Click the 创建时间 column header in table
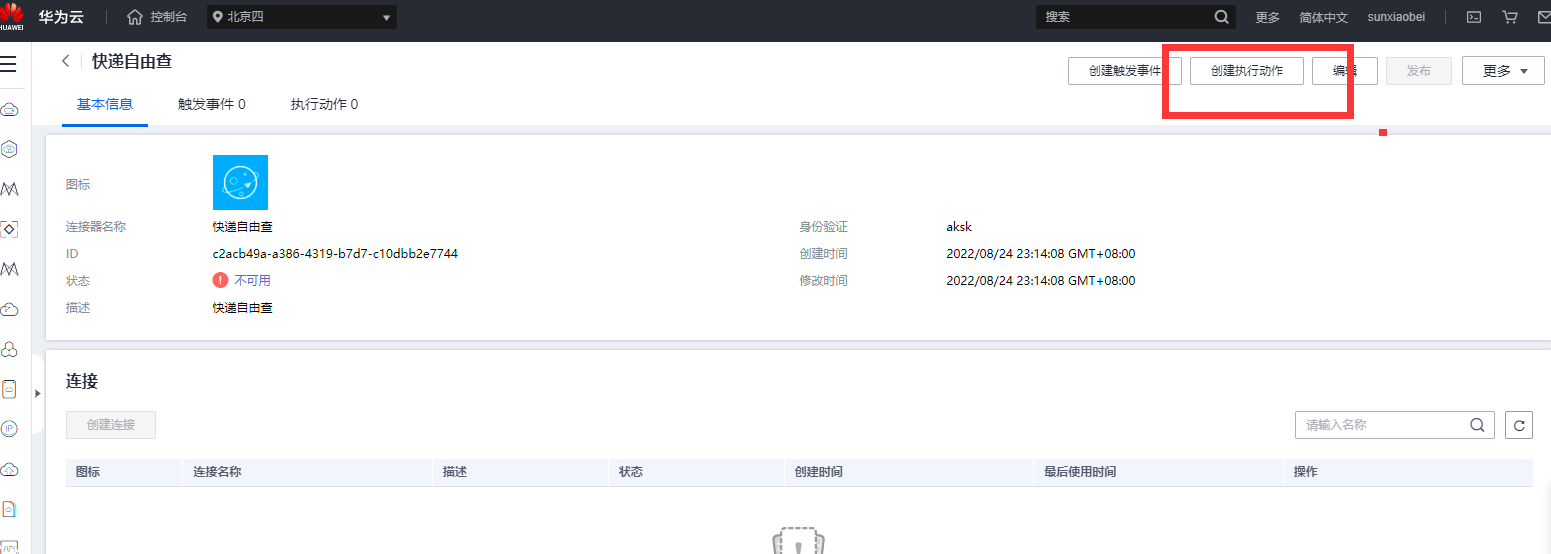Image resolution: width=1551 pixels, height=554 pixels. tap(819, 472)
